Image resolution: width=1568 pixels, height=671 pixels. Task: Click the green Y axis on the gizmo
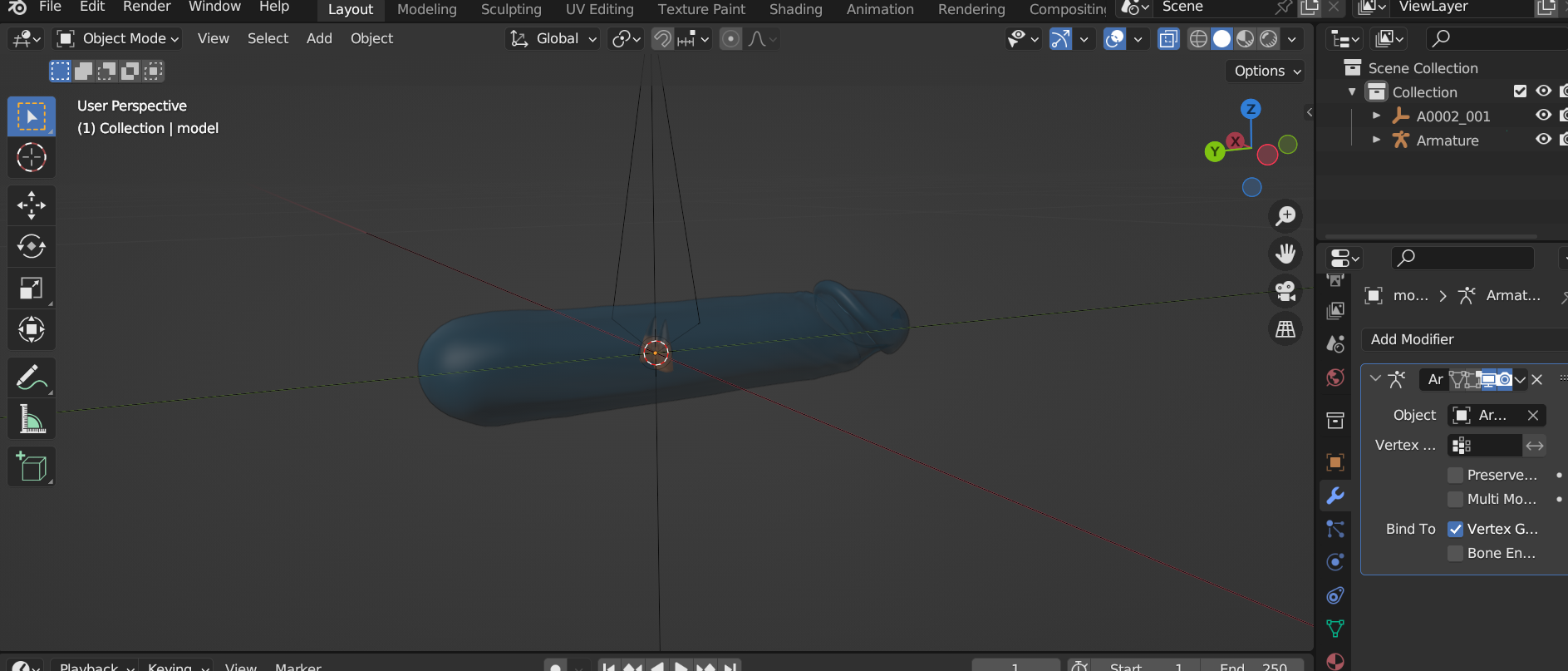(x=1215, y=151)
